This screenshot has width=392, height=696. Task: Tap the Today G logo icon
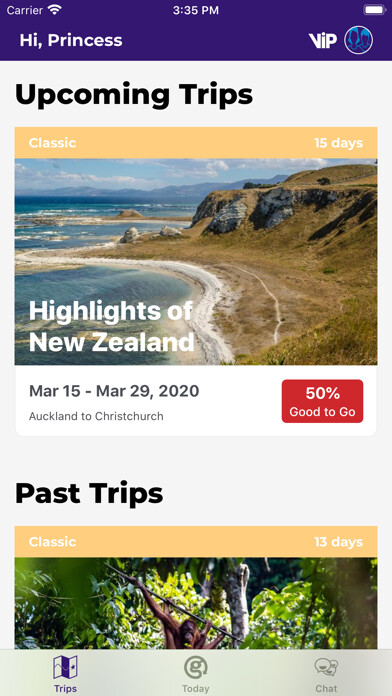(x=196, y=667)
